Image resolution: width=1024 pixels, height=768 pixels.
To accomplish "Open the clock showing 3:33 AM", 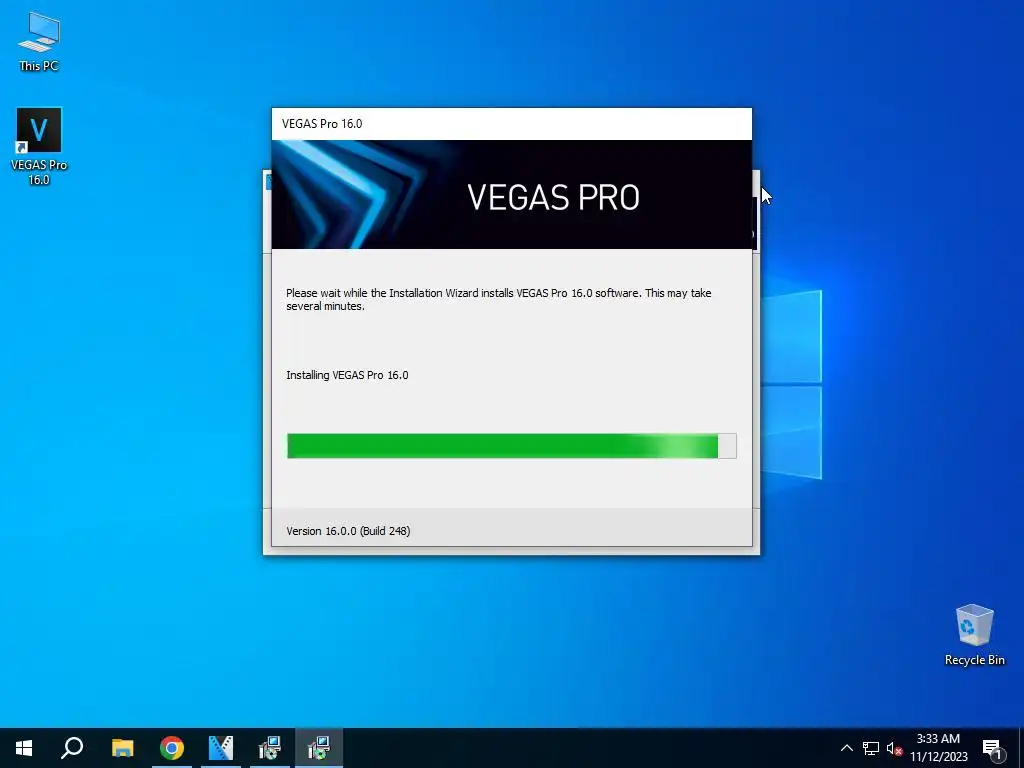I will coord(938,748).
